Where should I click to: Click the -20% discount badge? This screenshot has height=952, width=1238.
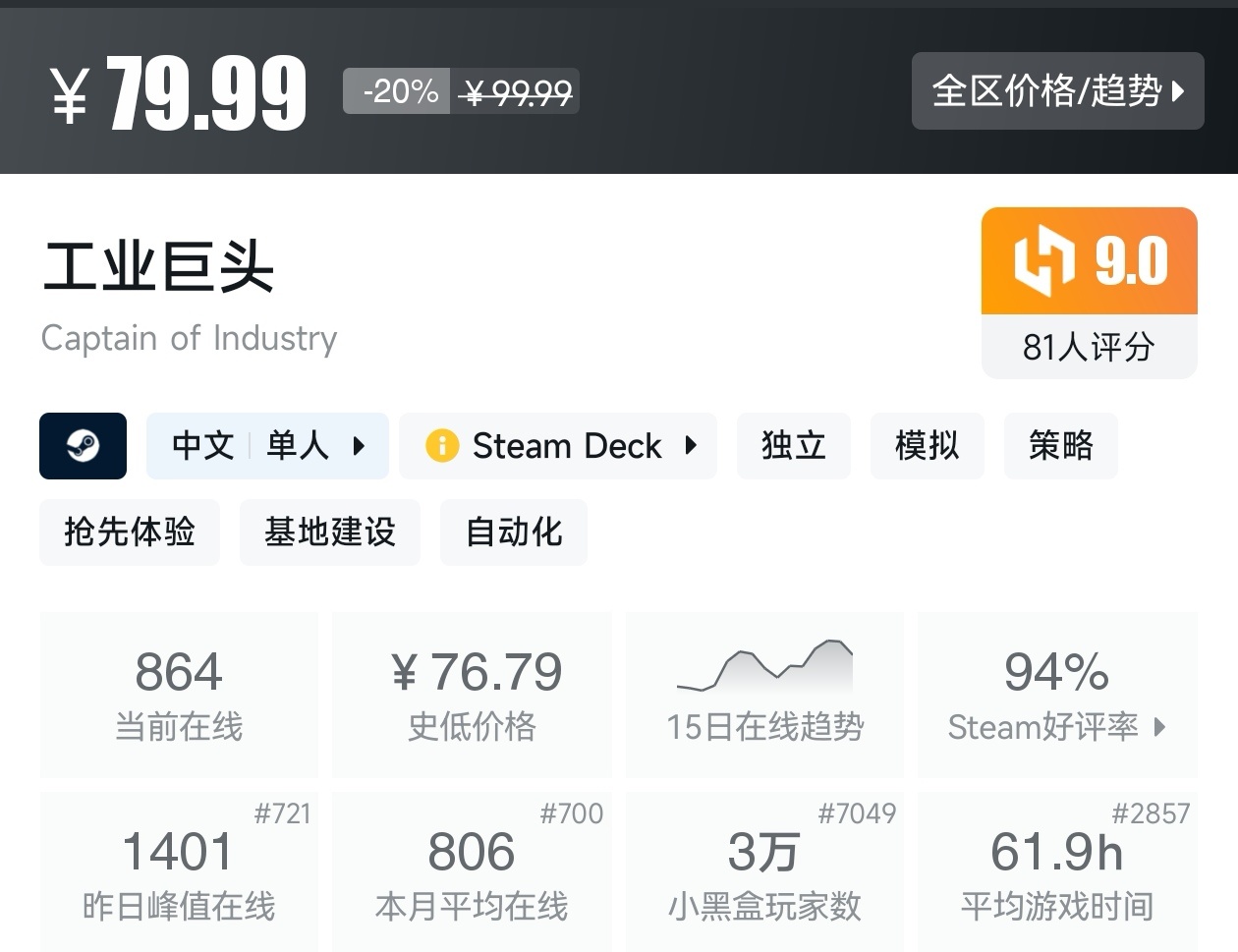pos(397,91)
